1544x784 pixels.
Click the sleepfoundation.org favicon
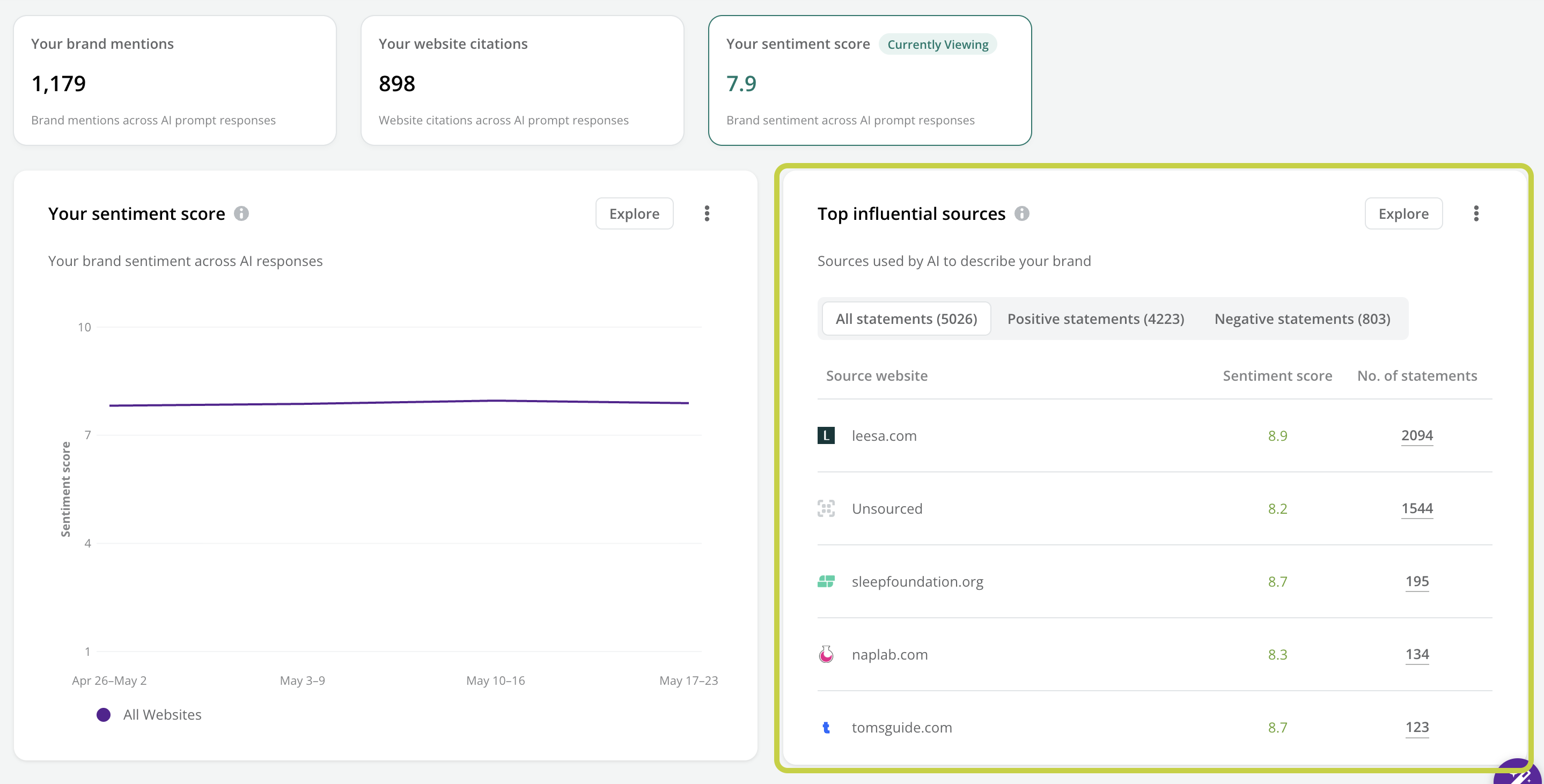pyautogui.click(x=826, y=581)
